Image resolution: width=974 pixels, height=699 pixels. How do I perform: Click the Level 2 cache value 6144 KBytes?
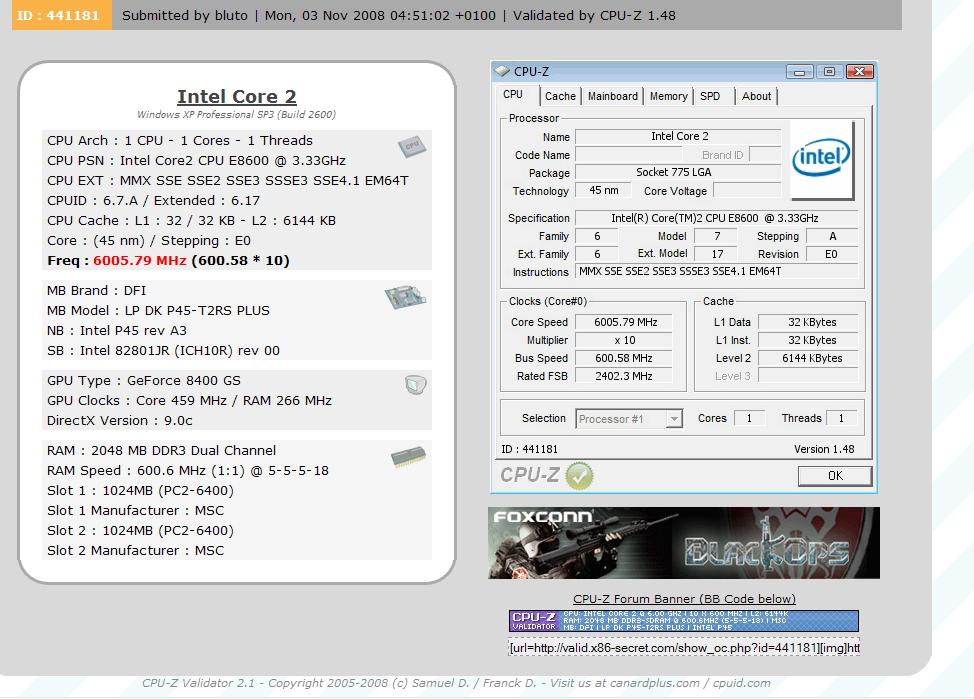coord(809,359)
